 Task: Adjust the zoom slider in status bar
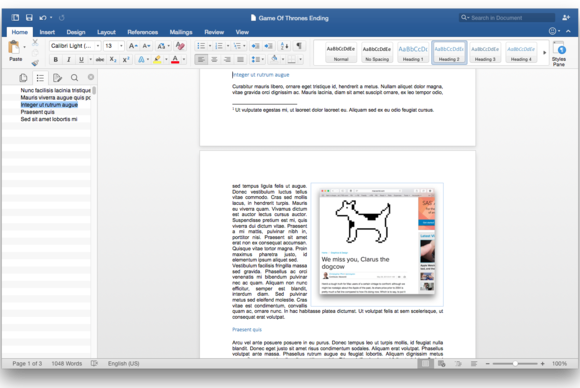(515, 364)
